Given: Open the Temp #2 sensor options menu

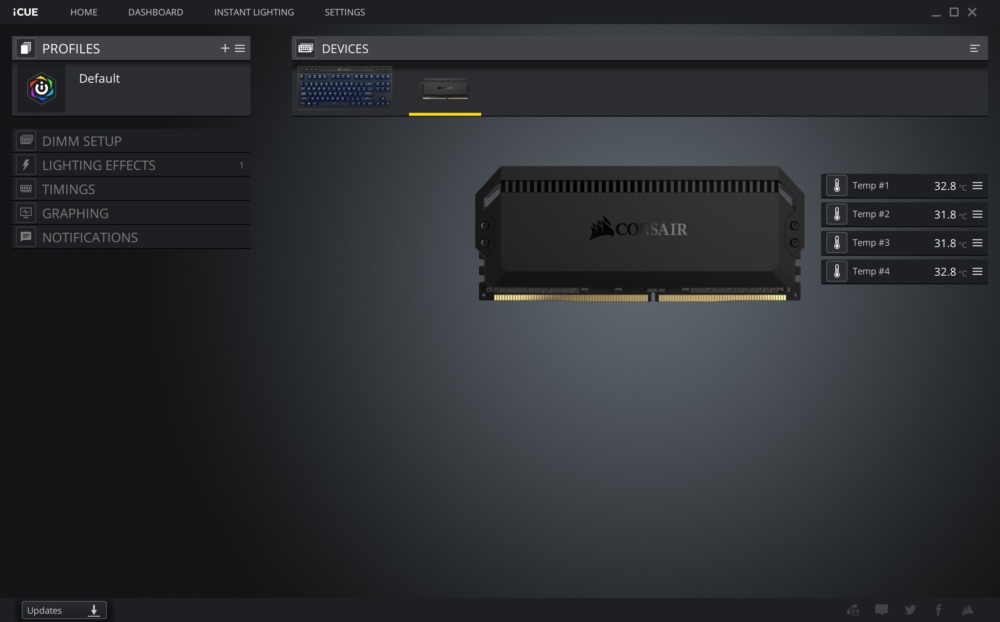Looking at the screenshot, I should tap(977, 214).
